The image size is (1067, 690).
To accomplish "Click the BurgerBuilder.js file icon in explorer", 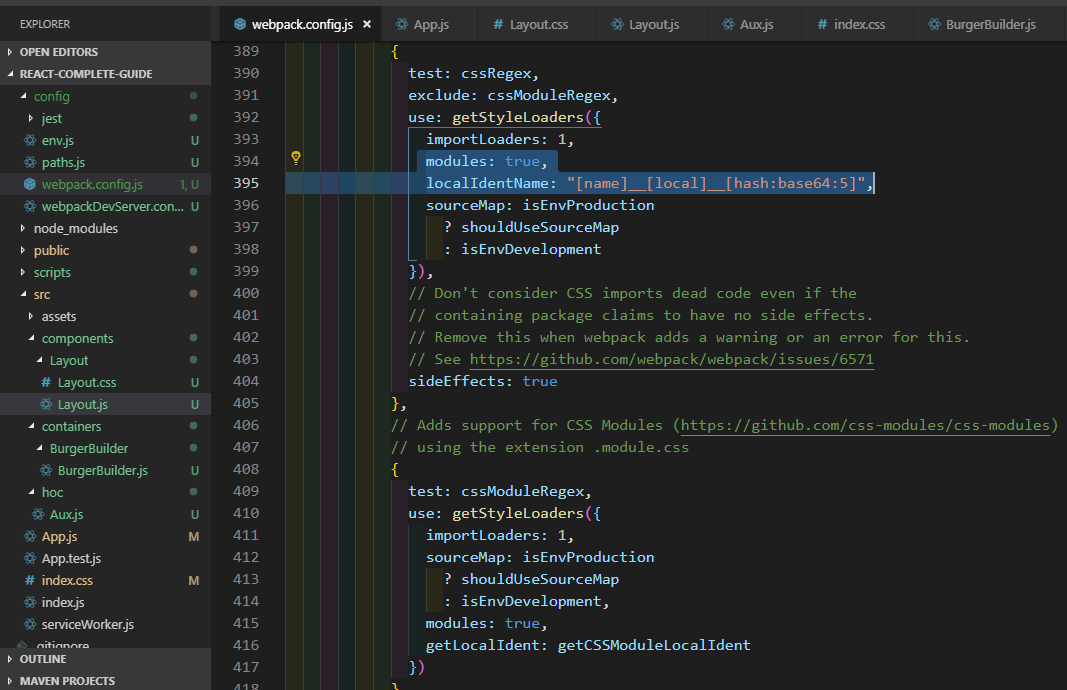I will pos(46,470).
